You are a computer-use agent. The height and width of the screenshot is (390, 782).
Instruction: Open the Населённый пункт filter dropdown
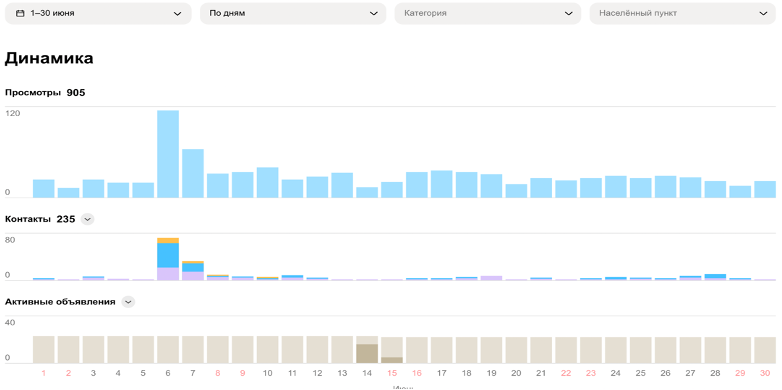point(683,13)
